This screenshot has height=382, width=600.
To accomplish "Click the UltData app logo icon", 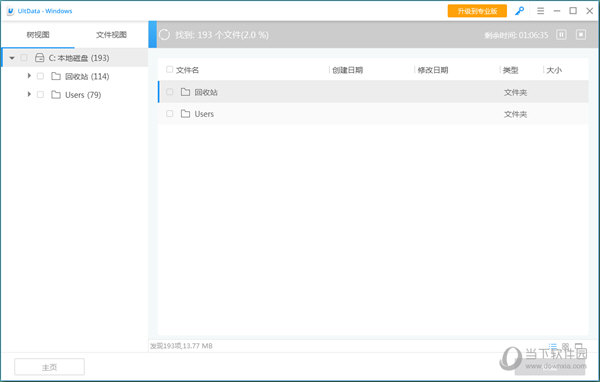I will pos(10,11).
